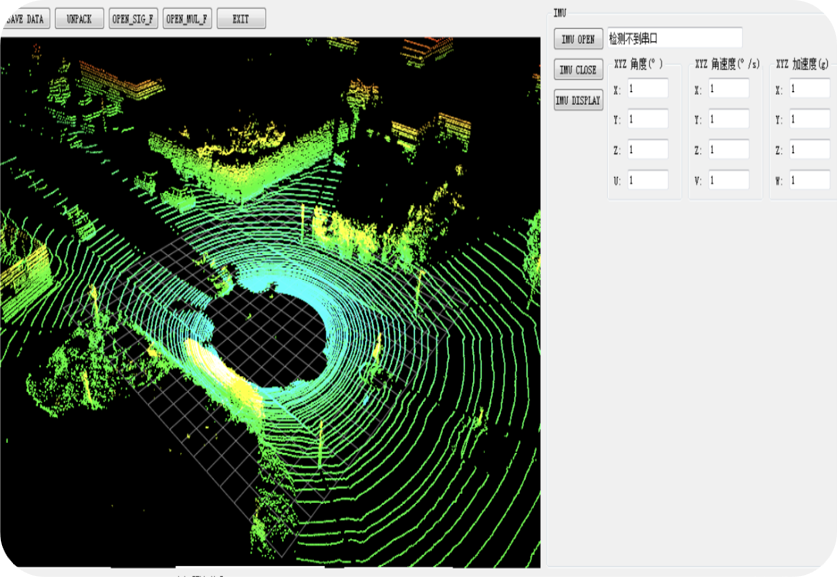Focus the Z field under XYZ 角度
Viewport: 838px width, 577px height.
647,150
